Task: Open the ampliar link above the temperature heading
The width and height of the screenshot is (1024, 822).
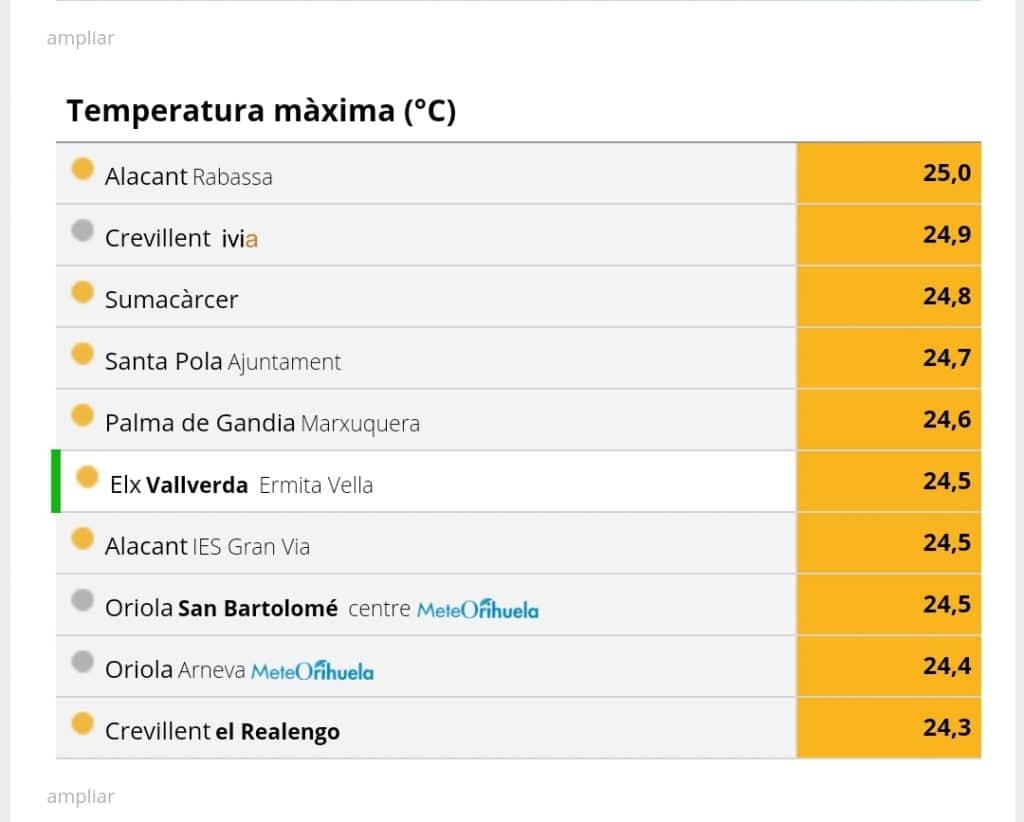Action: (x=80, y=38)
